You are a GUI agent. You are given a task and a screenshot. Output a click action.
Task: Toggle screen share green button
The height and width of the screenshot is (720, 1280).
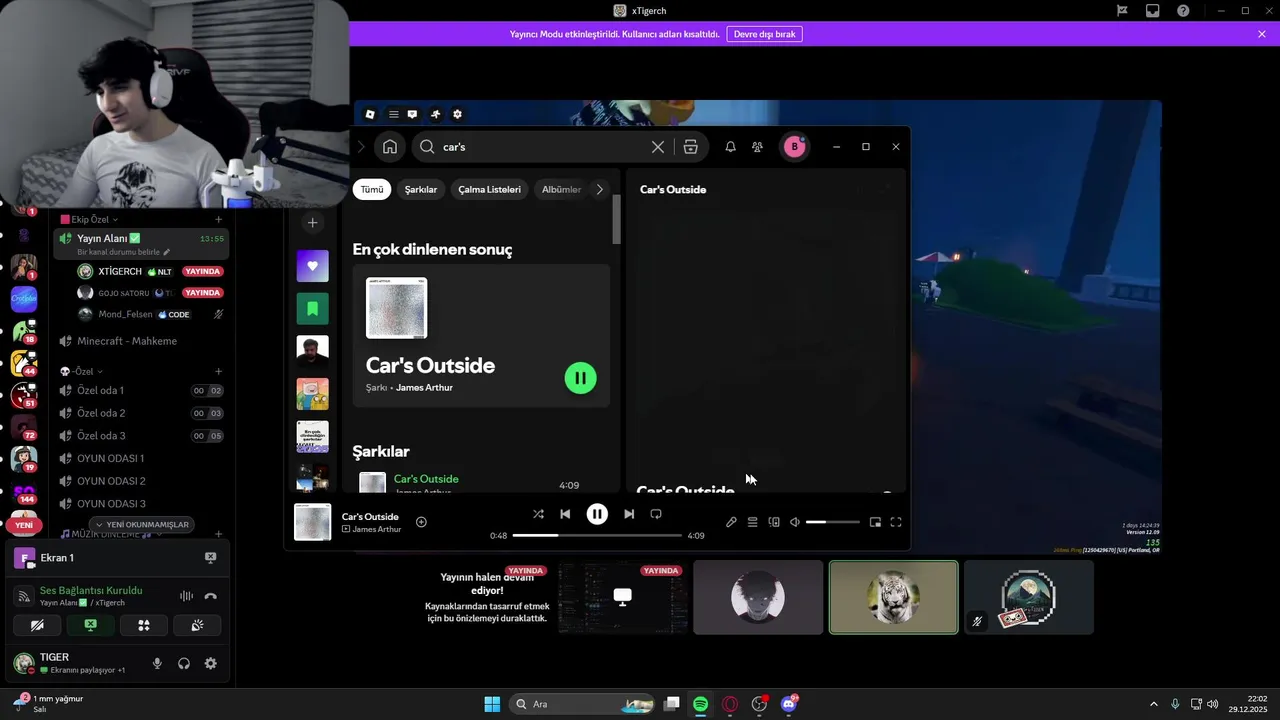90,625
